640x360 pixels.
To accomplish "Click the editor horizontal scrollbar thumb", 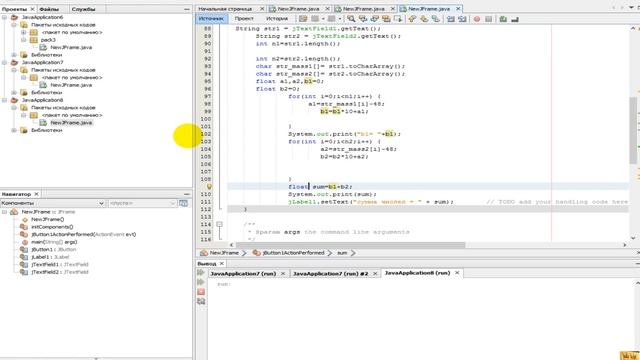I will tap(350, 245).
